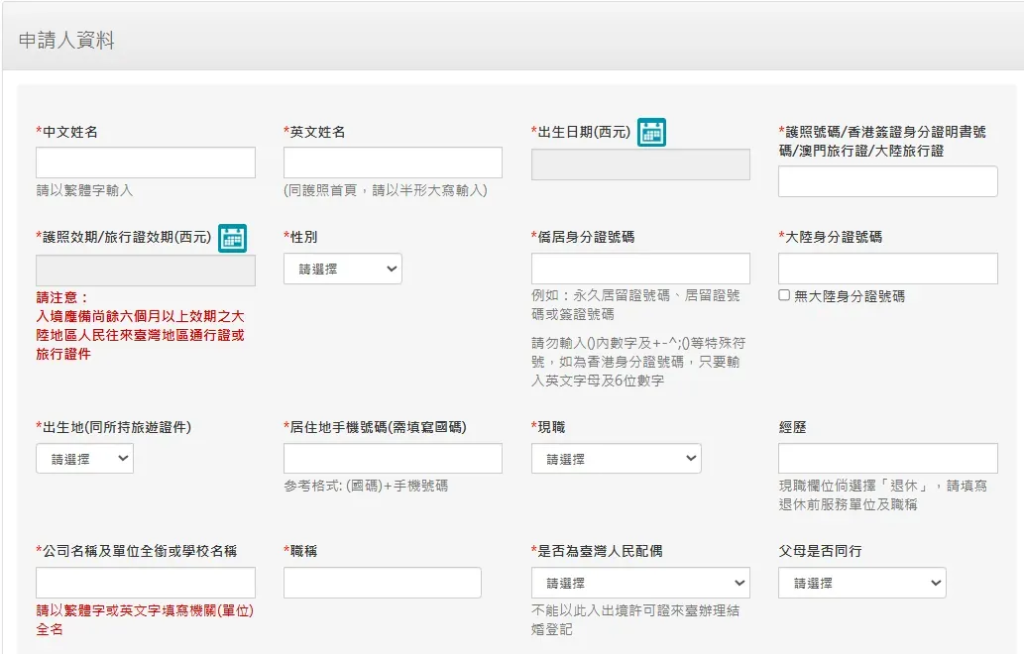Click the 申請人資料 section header
This screenshot has height=654, width=1024.
pos(67,41)
